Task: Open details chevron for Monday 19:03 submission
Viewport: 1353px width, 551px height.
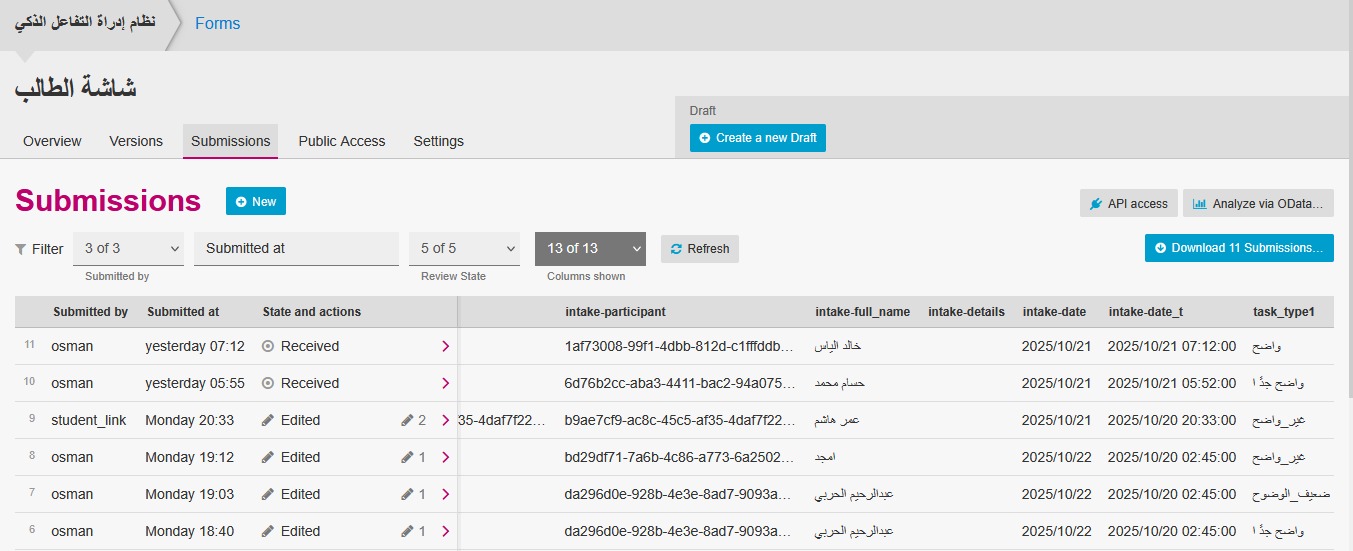Action: [x=445, y=494]
